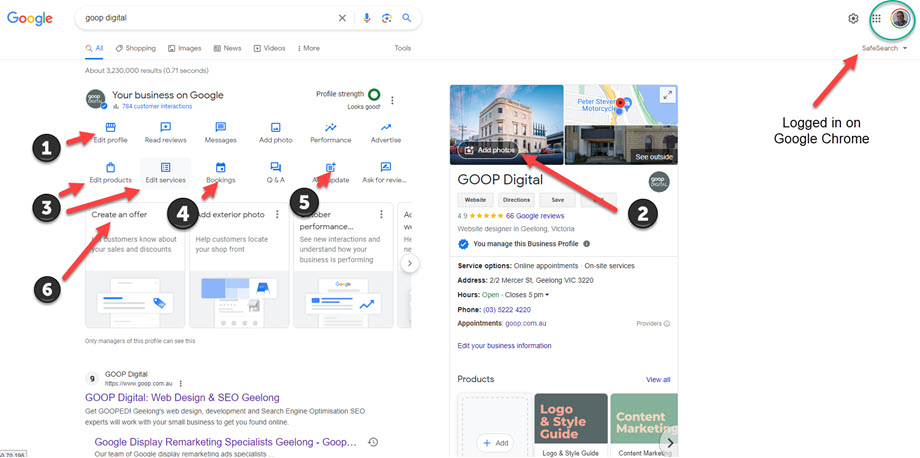Click the Q & A icon
Image resolution: width=920 pixels, height=458 pixels.
point(275,168)
